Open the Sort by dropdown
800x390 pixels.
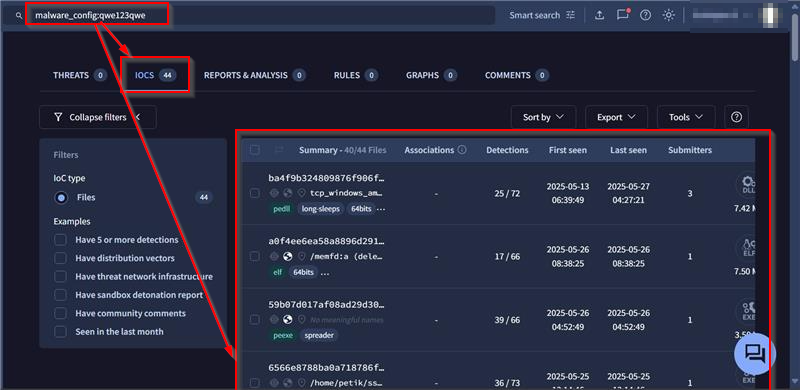543,117
